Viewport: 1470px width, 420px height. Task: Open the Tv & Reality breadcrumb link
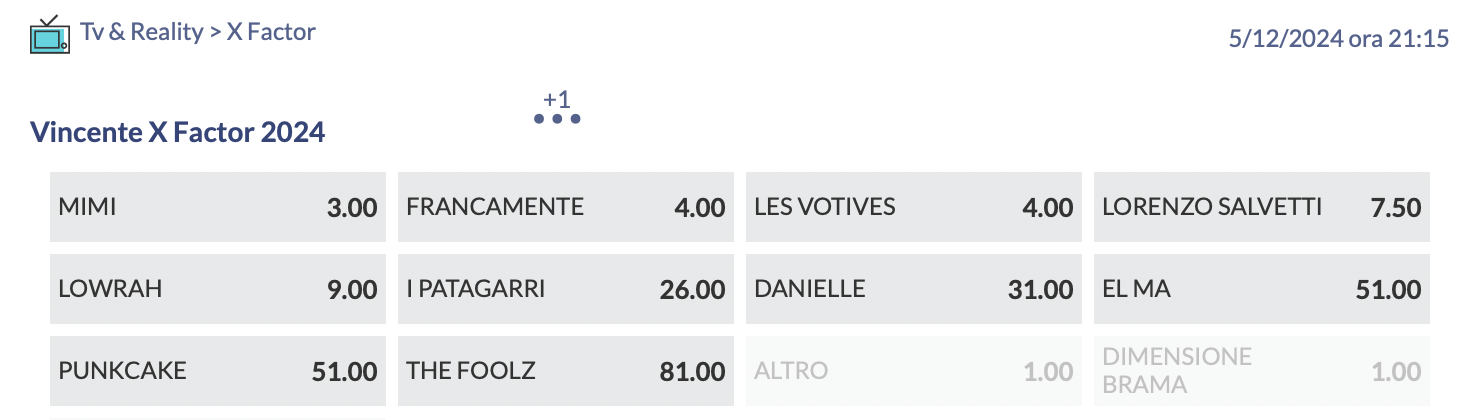click(x=141, y=32)
